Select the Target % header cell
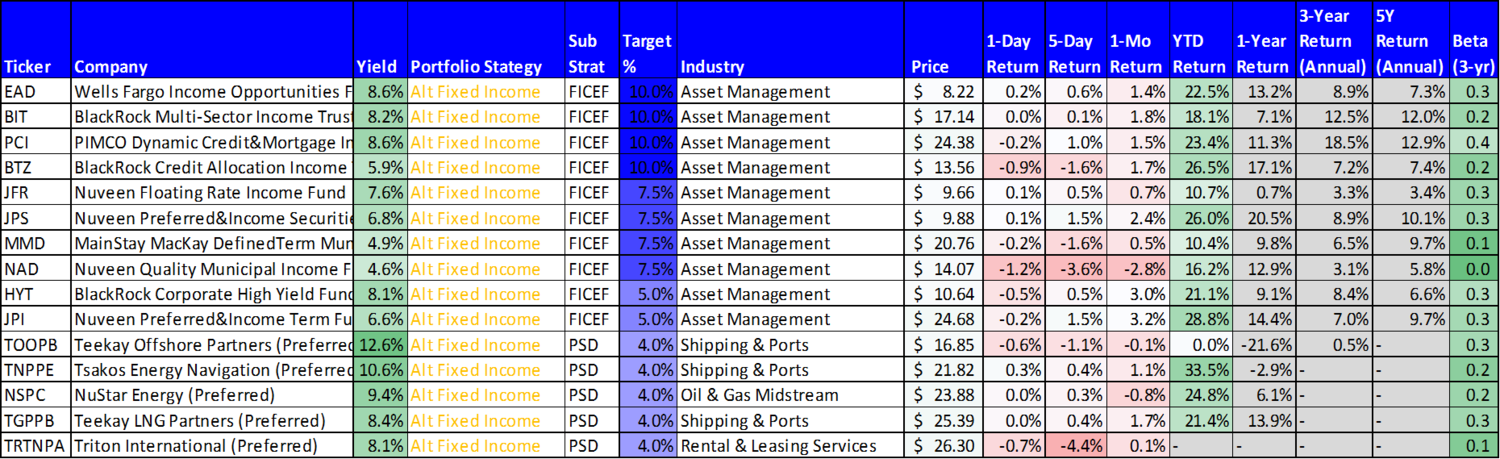This screenshot has width=1500, height=459. (x=647, y=41)
